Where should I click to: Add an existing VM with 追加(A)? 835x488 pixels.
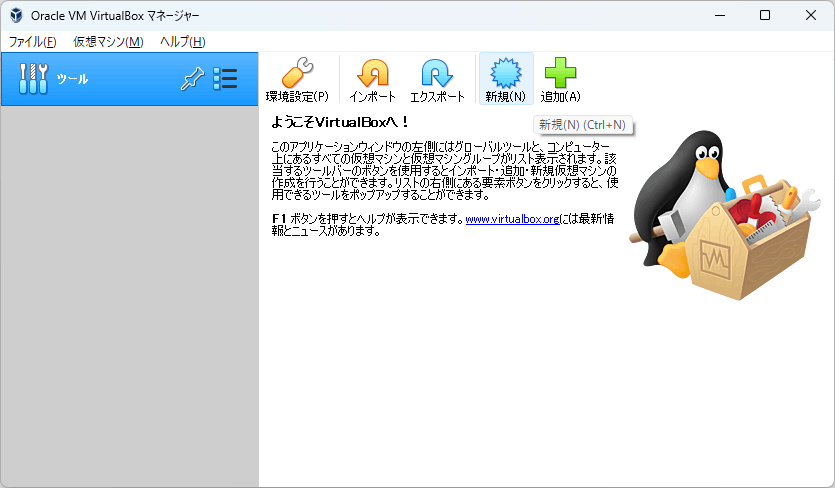(x=561, y=79)
